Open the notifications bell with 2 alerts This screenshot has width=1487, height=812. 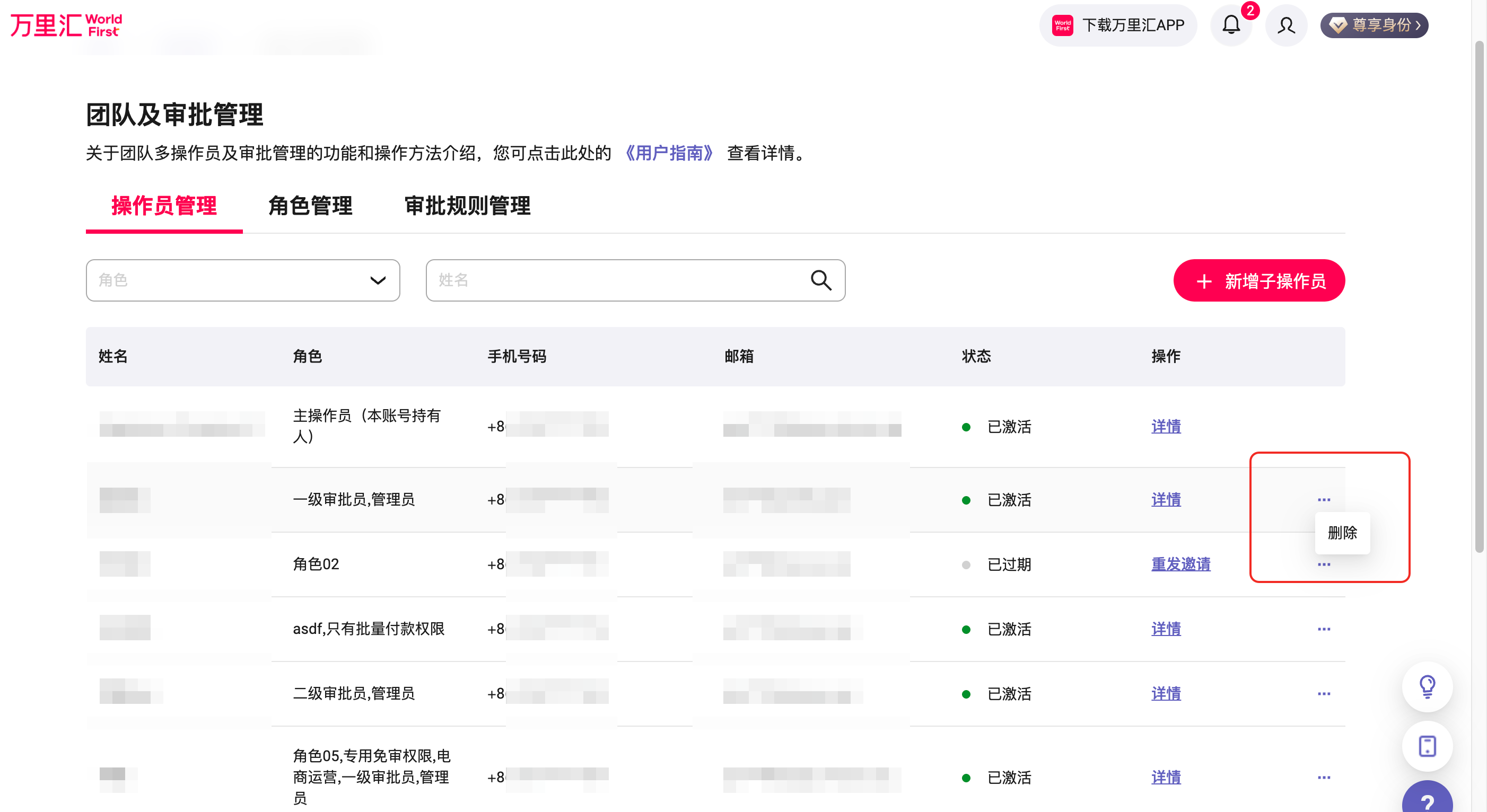click(x=1231, y=25)
